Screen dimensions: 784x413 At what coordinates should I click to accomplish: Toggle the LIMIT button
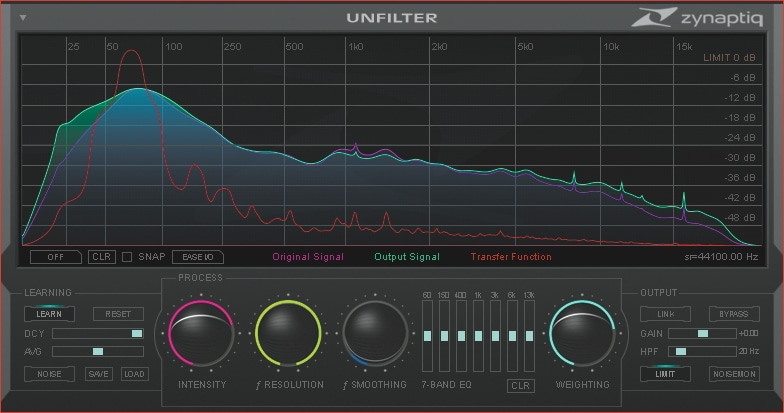(666, 374)
